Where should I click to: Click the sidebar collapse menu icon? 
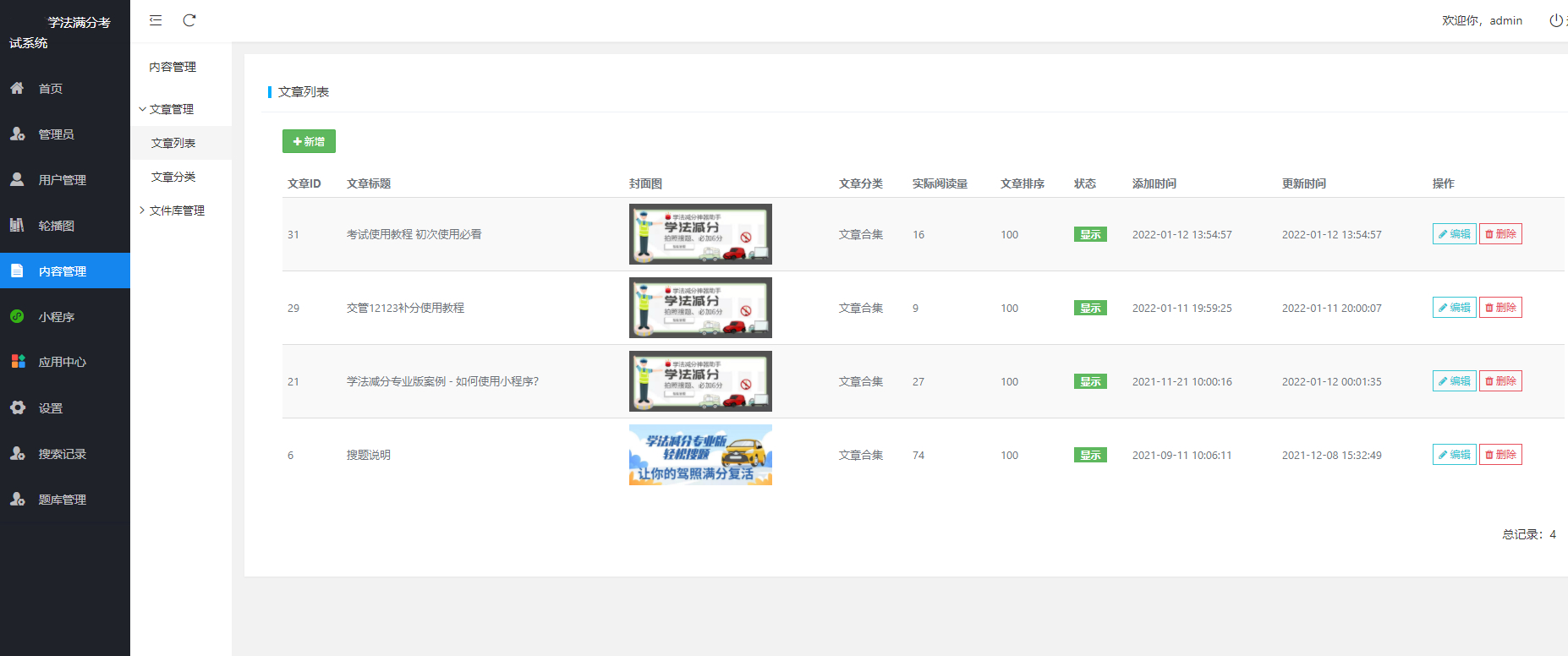coord(156,20)
